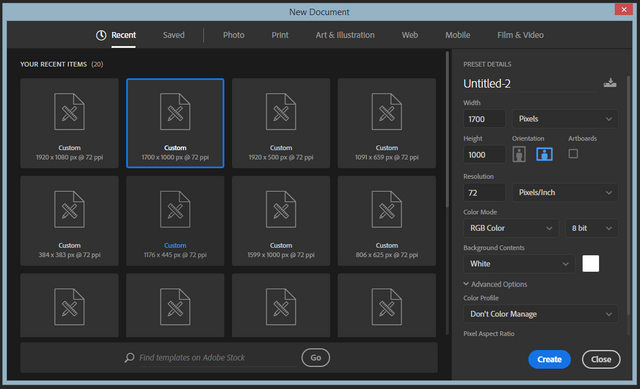The height and width of the screenshot is (389, 640).
Task: Click the Close button
Action: click(x=601, y=359)
